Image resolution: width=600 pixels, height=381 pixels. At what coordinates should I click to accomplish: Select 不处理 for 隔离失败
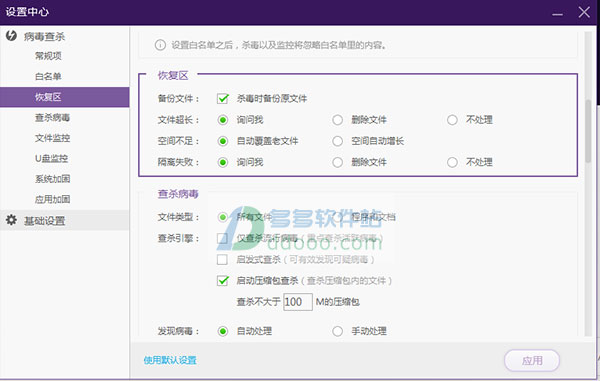(x=452, y=162)
